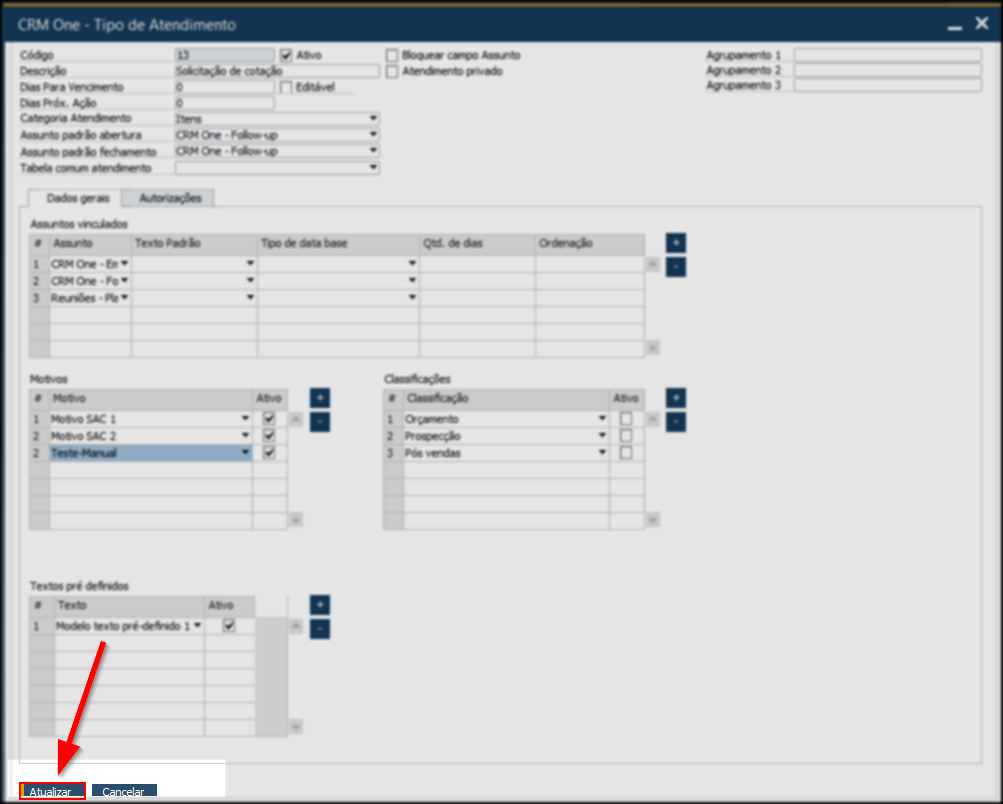The image size is (1003, 804).
Task: Open Tabela comum atendimento dropdown
Action: tap(373, 168)
